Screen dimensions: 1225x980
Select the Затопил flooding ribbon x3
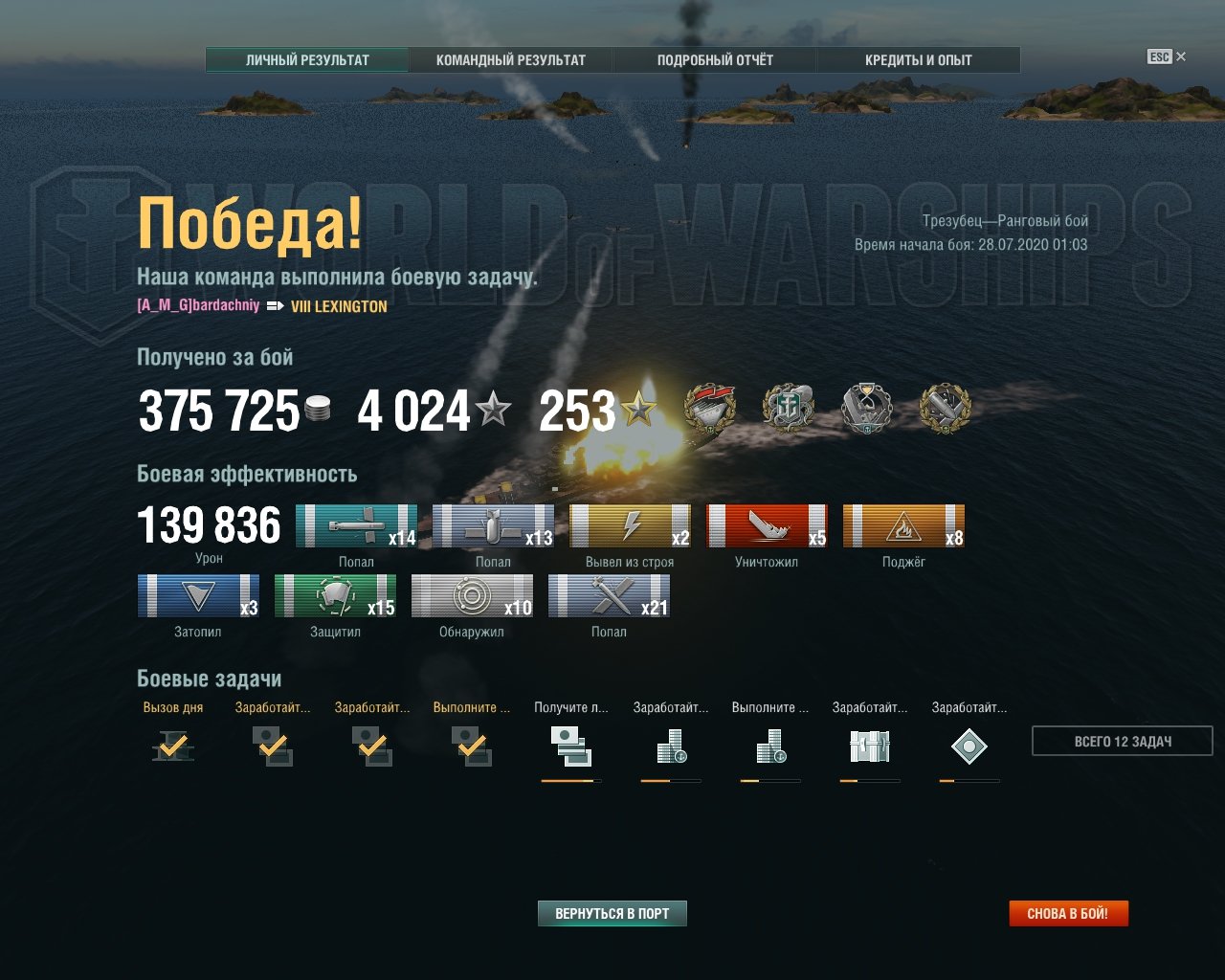tap(198, 595)
